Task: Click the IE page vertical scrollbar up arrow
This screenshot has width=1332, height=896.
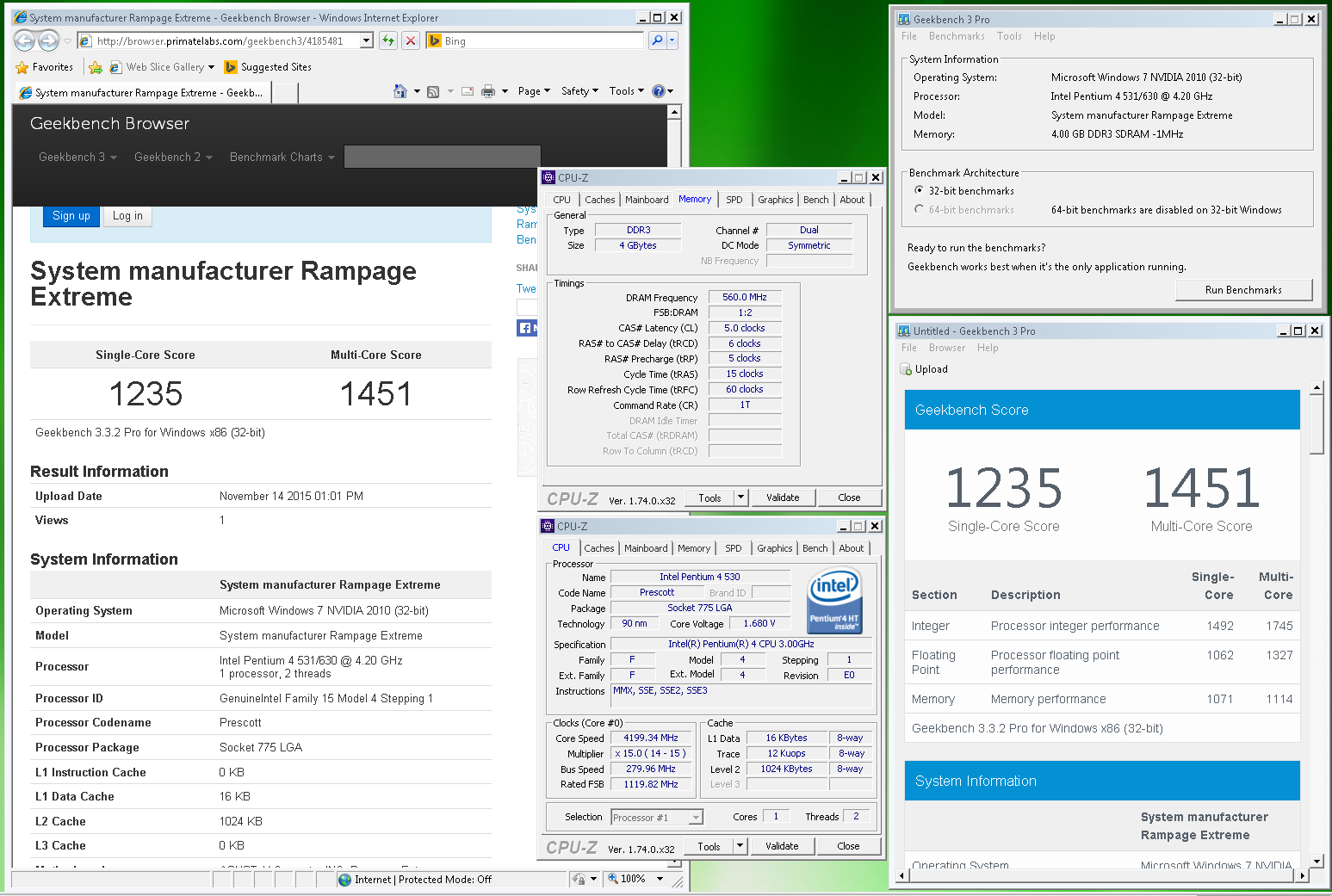Action: pyautogui.click(x=674, y=112)
